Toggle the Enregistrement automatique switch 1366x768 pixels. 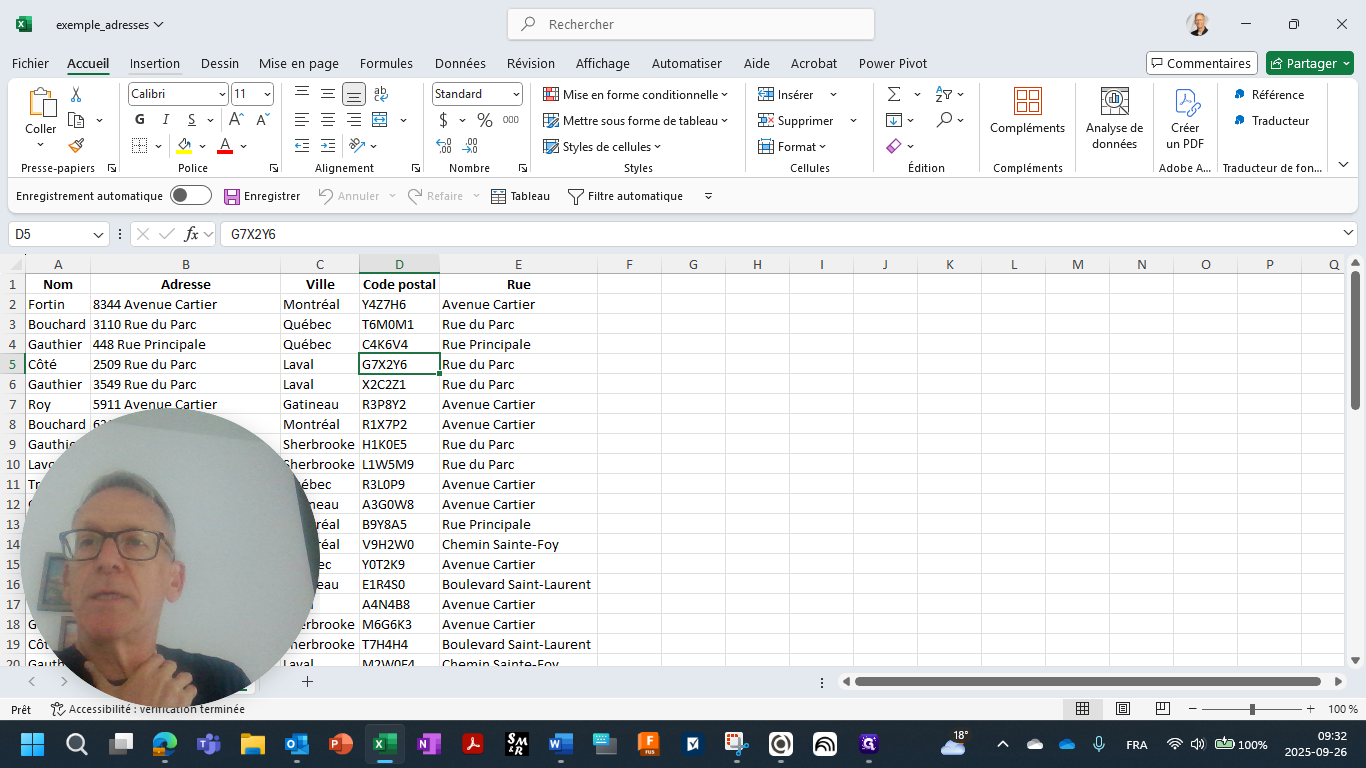[x=190, y=196]
